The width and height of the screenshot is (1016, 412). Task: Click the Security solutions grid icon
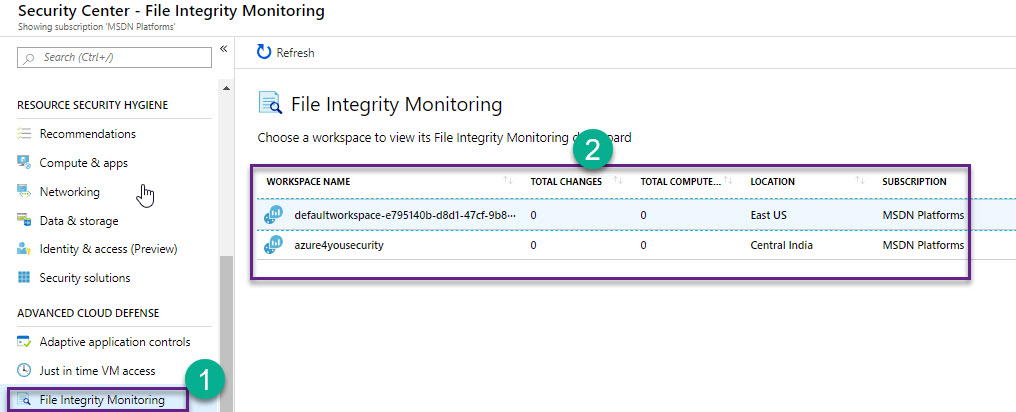point(24,278)
